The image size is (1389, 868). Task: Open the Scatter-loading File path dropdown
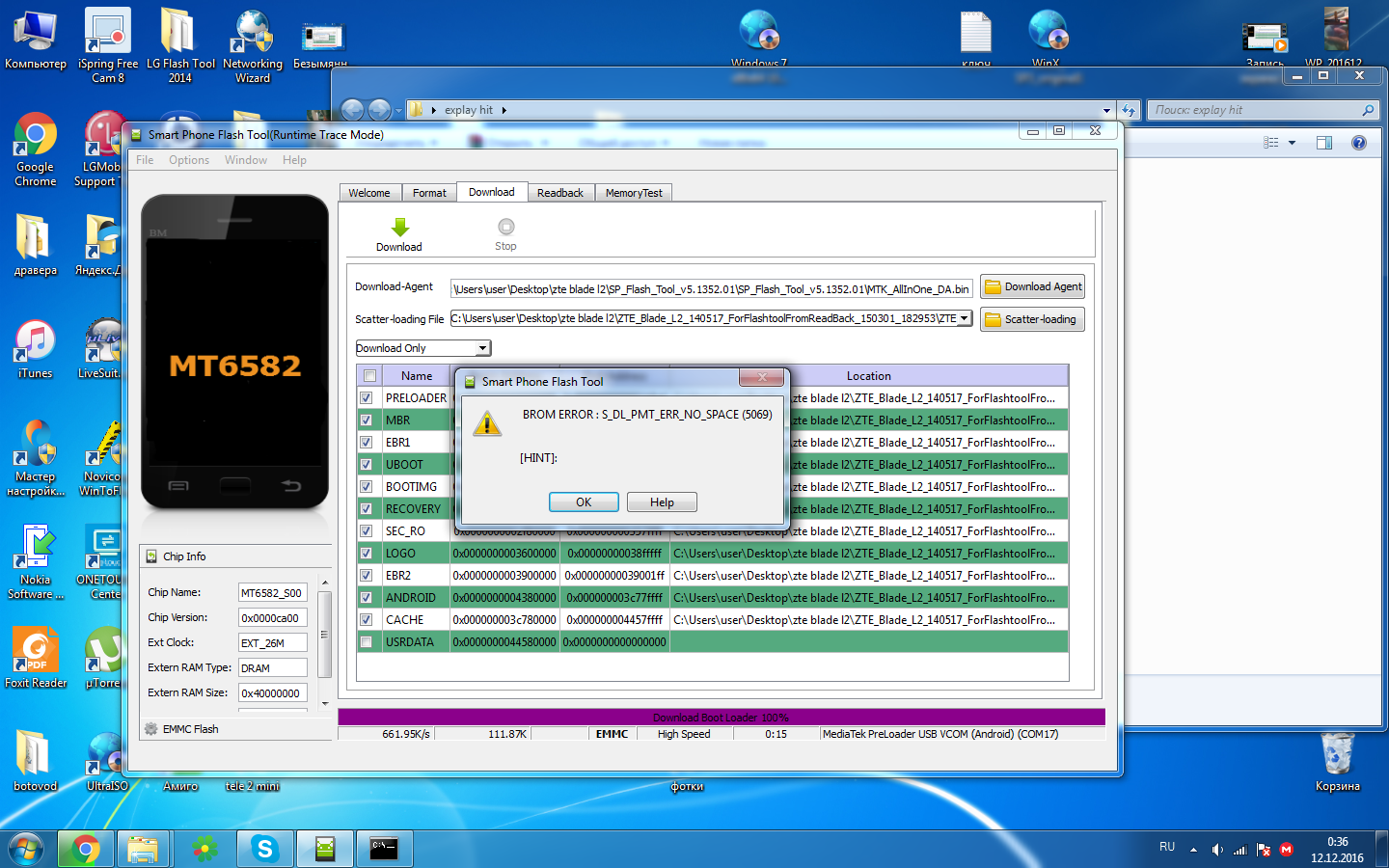click(x=964, y=318)
